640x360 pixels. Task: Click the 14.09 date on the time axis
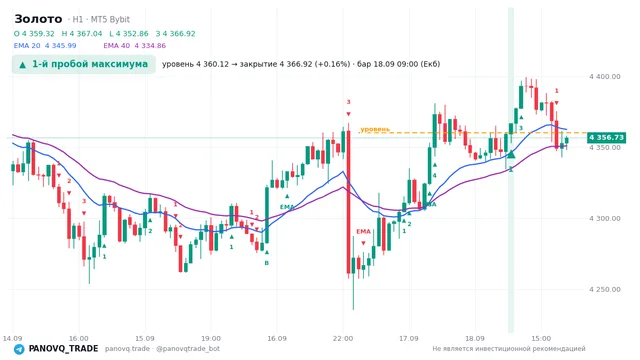pyautogui.click(x=12, y=338)
